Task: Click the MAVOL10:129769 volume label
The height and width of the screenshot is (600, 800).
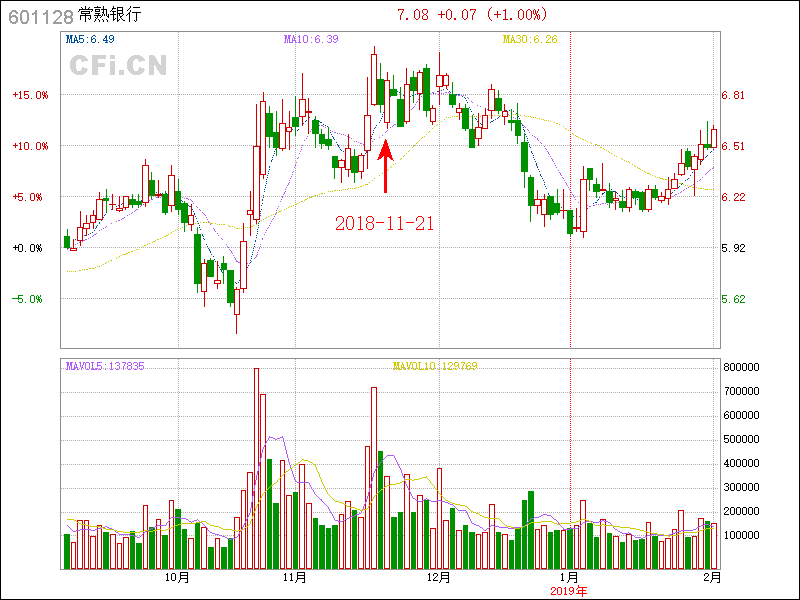Action: pyautogui.click(x=434, y=366)
